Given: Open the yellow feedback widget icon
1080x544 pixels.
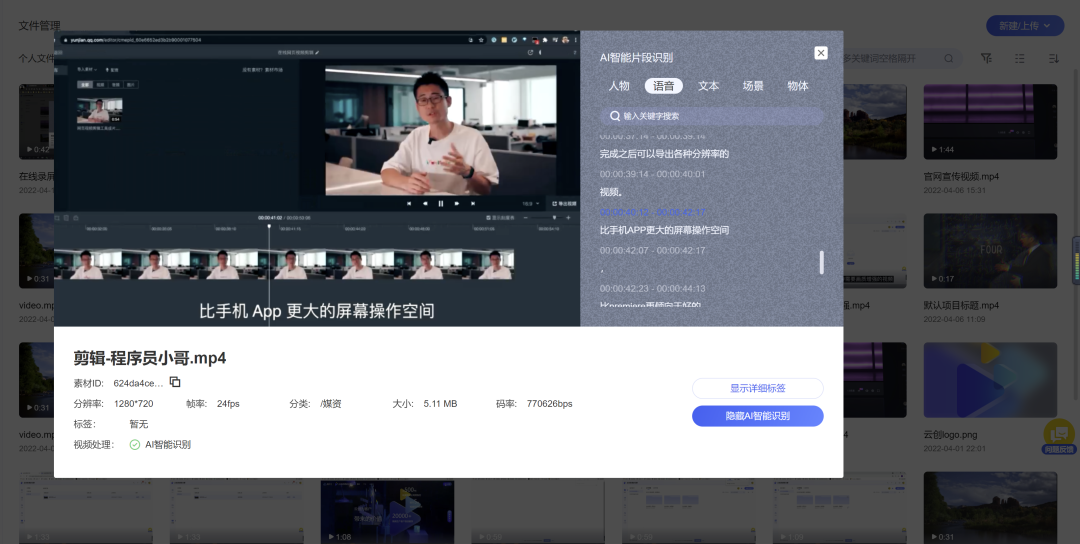Looking at the screenshot, I should [x=1058, y=434].
